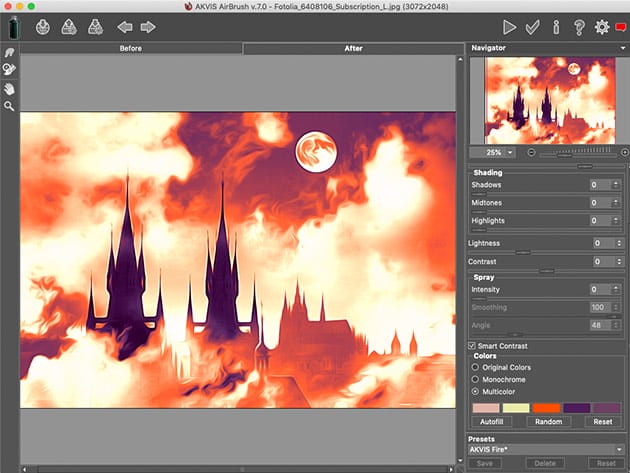
Task: Open the program info icon
Action: [x=556, y=27]
